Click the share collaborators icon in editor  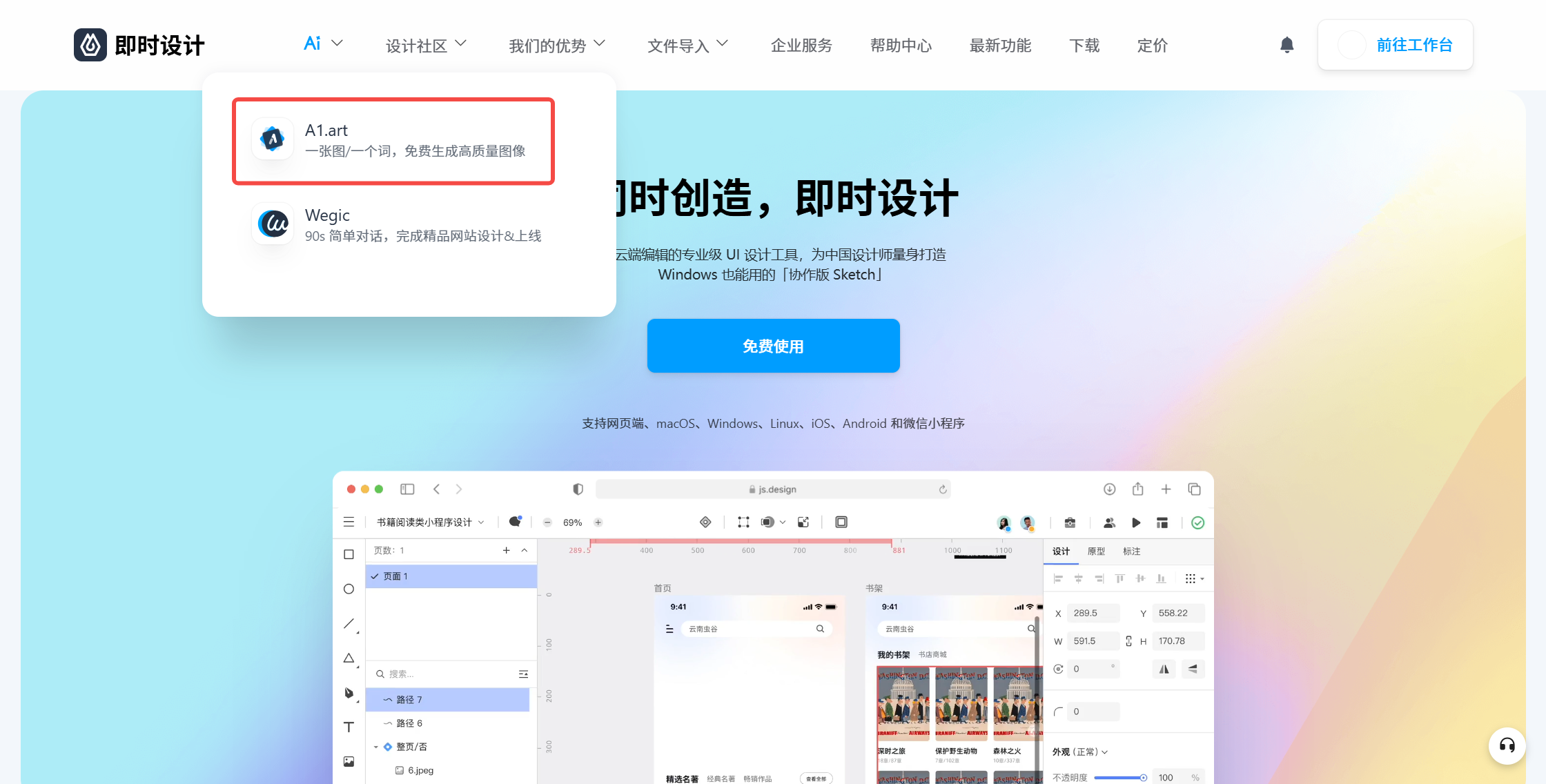click(x=1110, y=522)
